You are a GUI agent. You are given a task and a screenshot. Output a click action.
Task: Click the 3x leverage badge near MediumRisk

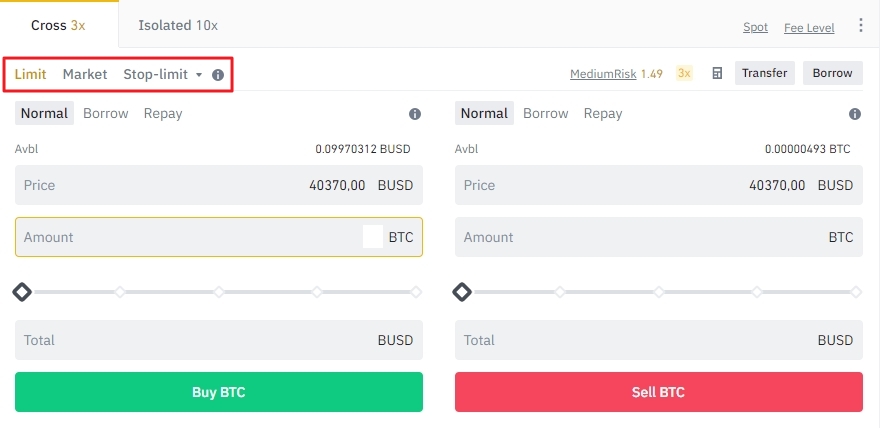(x=684, y=73)
